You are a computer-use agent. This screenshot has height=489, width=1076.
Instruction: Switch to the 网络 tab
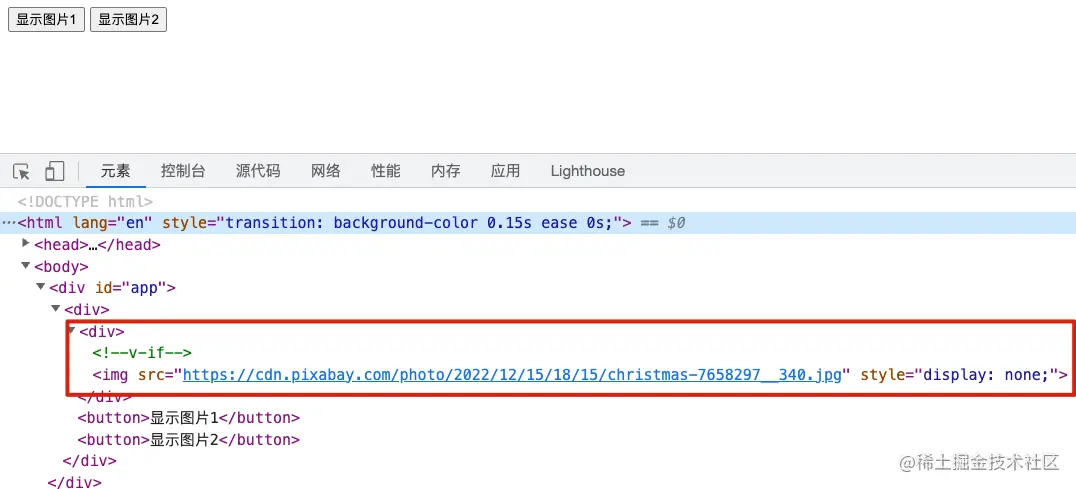[325, 171]
